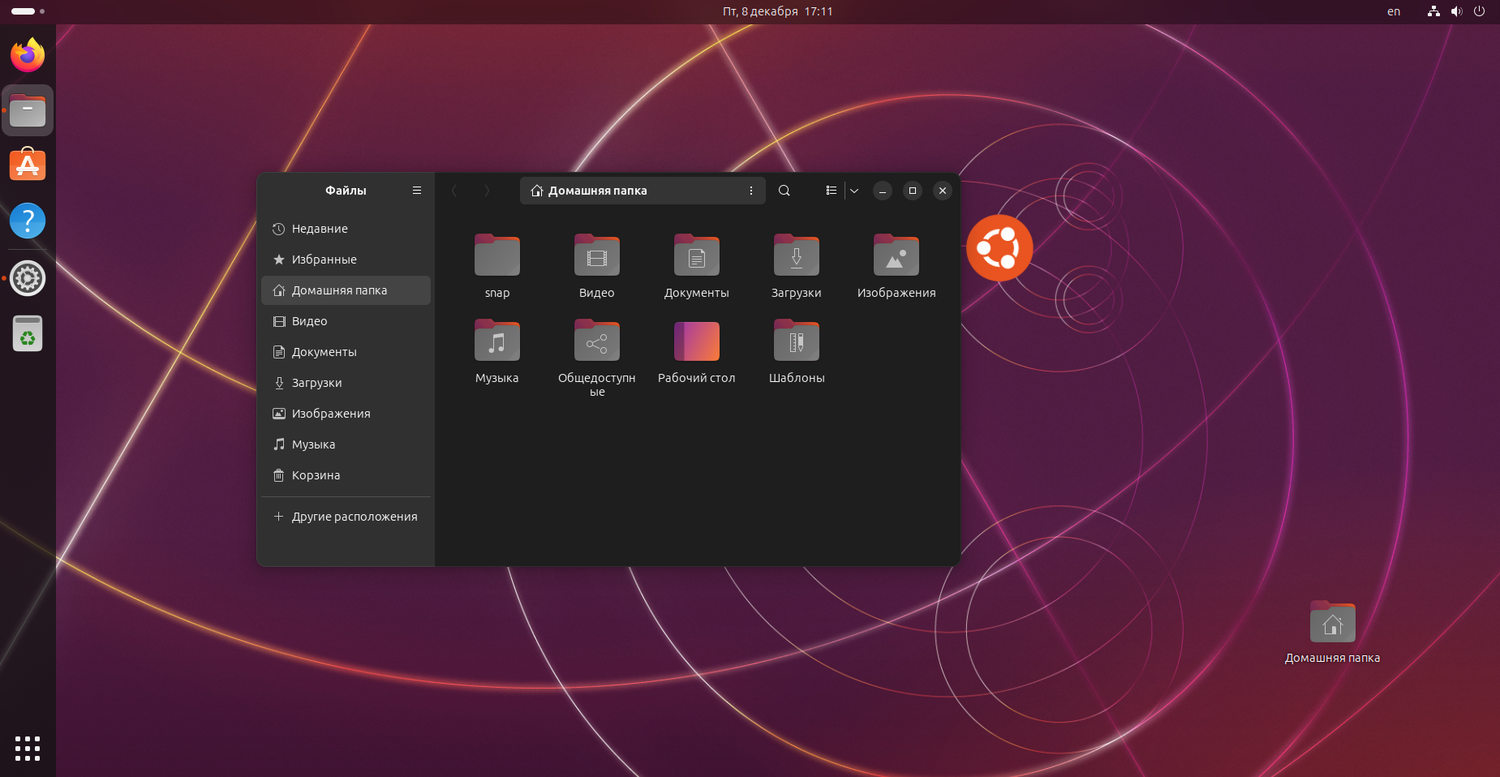Open path bar three-dot menu
The width and height of the screenshot is (1500, 777).
click(x=751, y=191)
